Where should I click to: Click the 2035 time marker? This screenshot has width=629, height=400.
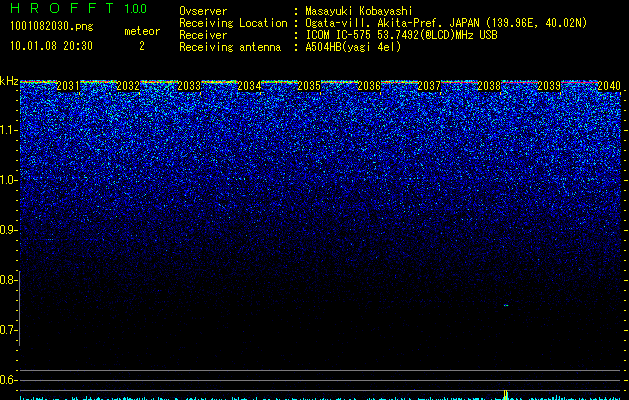pos(309,86)
